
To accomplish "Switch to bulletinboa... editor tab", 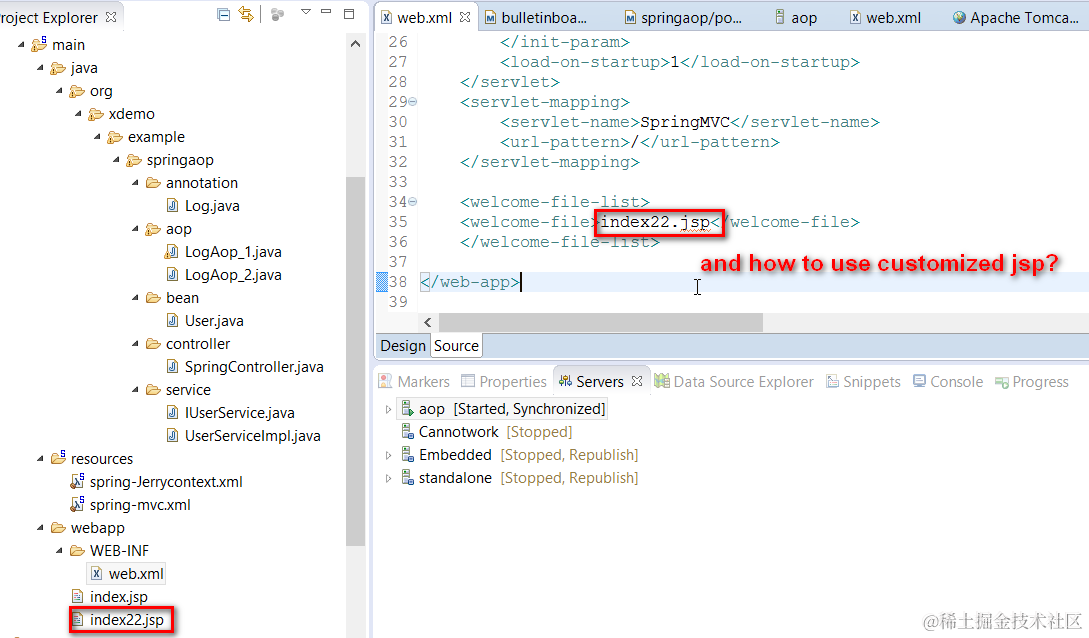I will [x=536, y=18].
